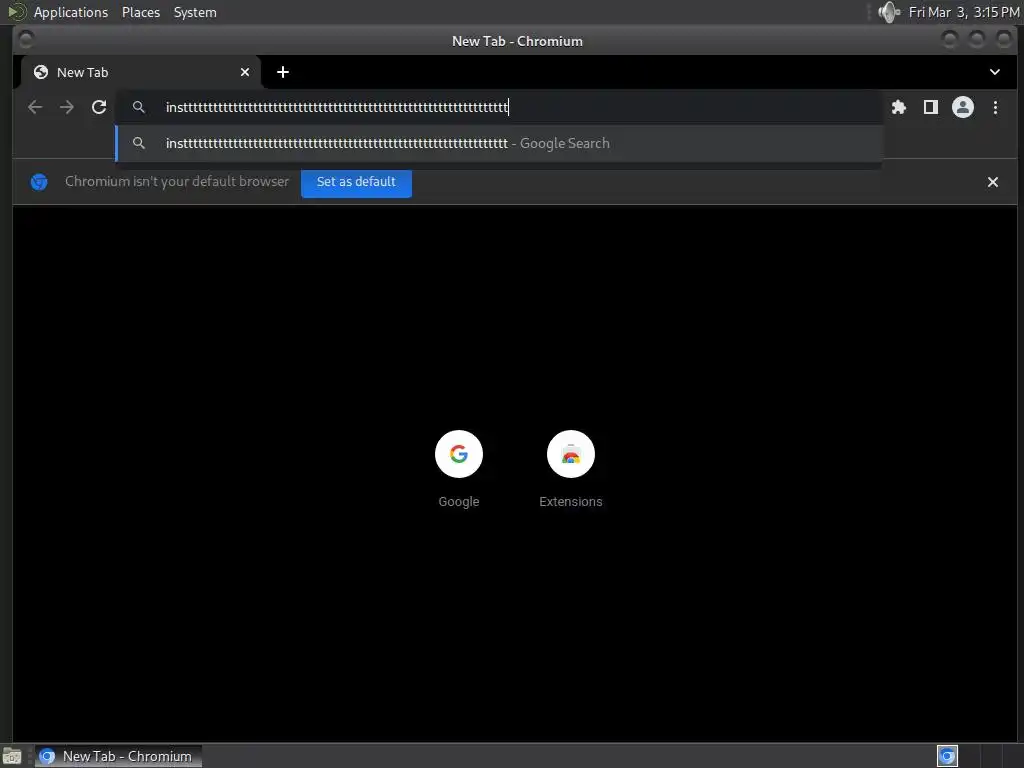Click the window menu button in title bar
The height and width of the screenshot is (768, 1024).
click(x=26, y=40)
